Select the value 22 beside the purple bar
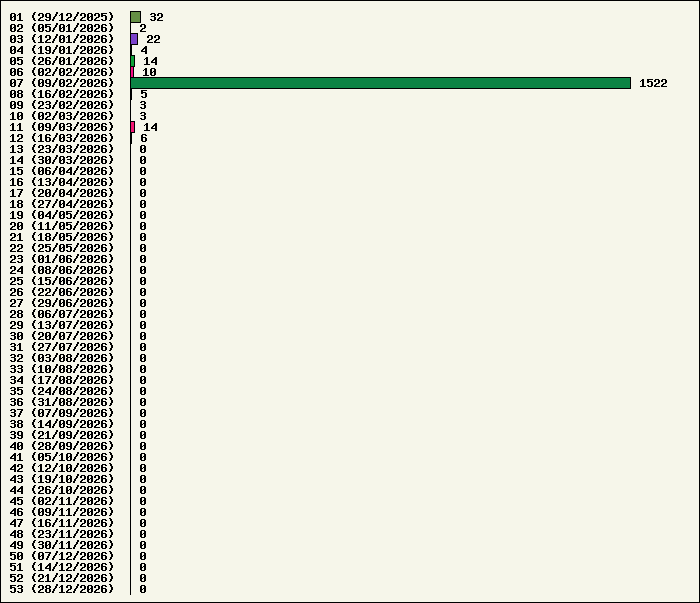 click(153, 40)
